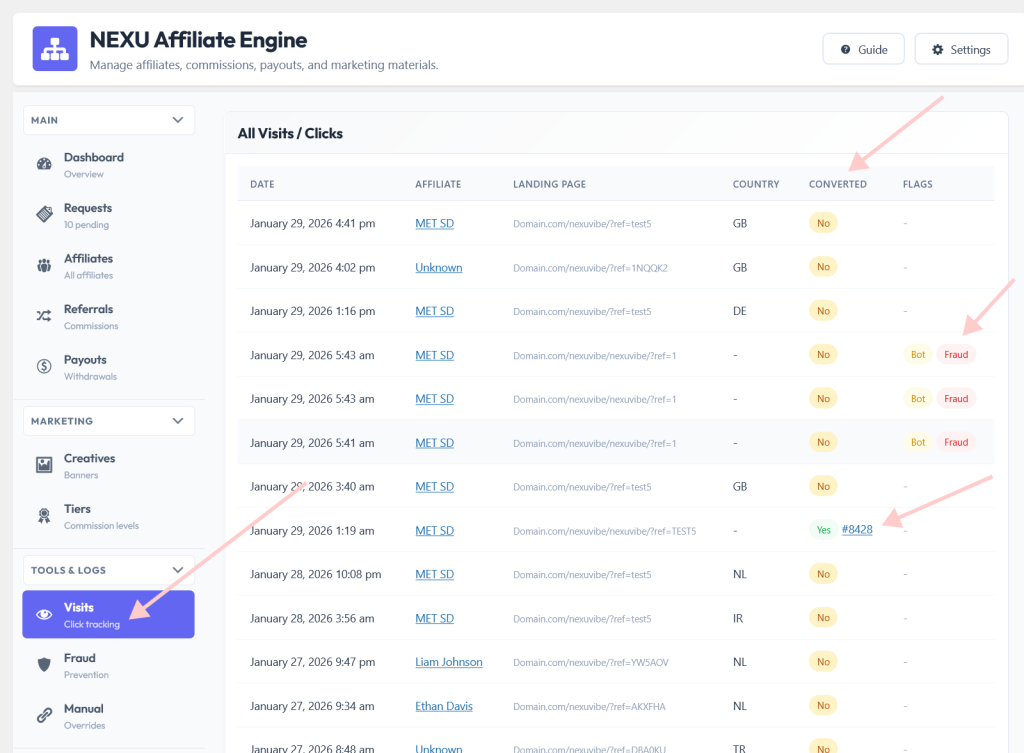Click landing page ending ref=YW5AOV
Screen dimensions: 1024x753
pos(591,662)
